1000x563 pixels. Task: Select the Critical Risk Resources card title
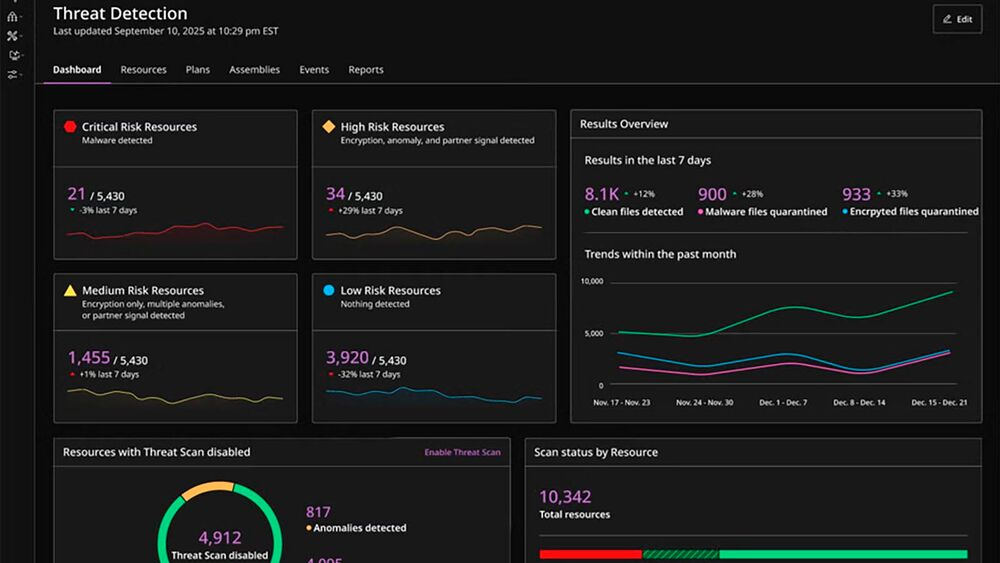[x=139, y=127]
